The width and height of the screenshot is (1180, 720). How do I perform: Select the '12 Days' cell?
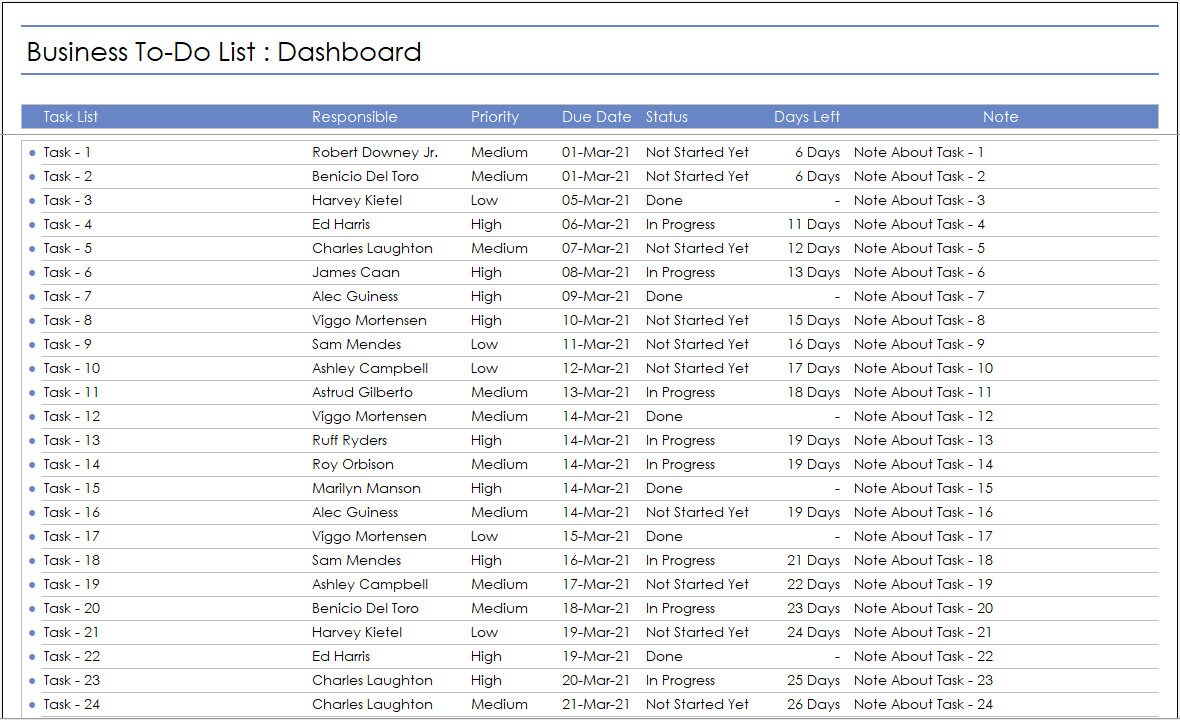(814, 248)
